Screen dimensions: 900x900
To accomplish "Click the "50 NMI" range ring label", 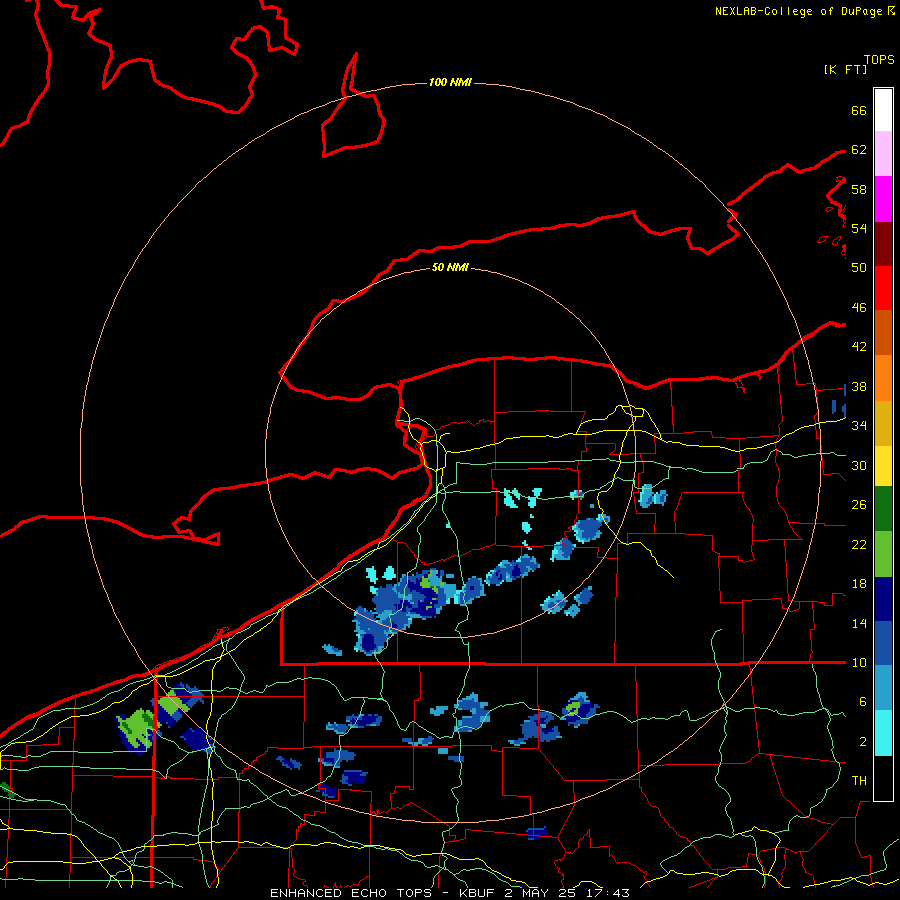I will coord(450,267).
